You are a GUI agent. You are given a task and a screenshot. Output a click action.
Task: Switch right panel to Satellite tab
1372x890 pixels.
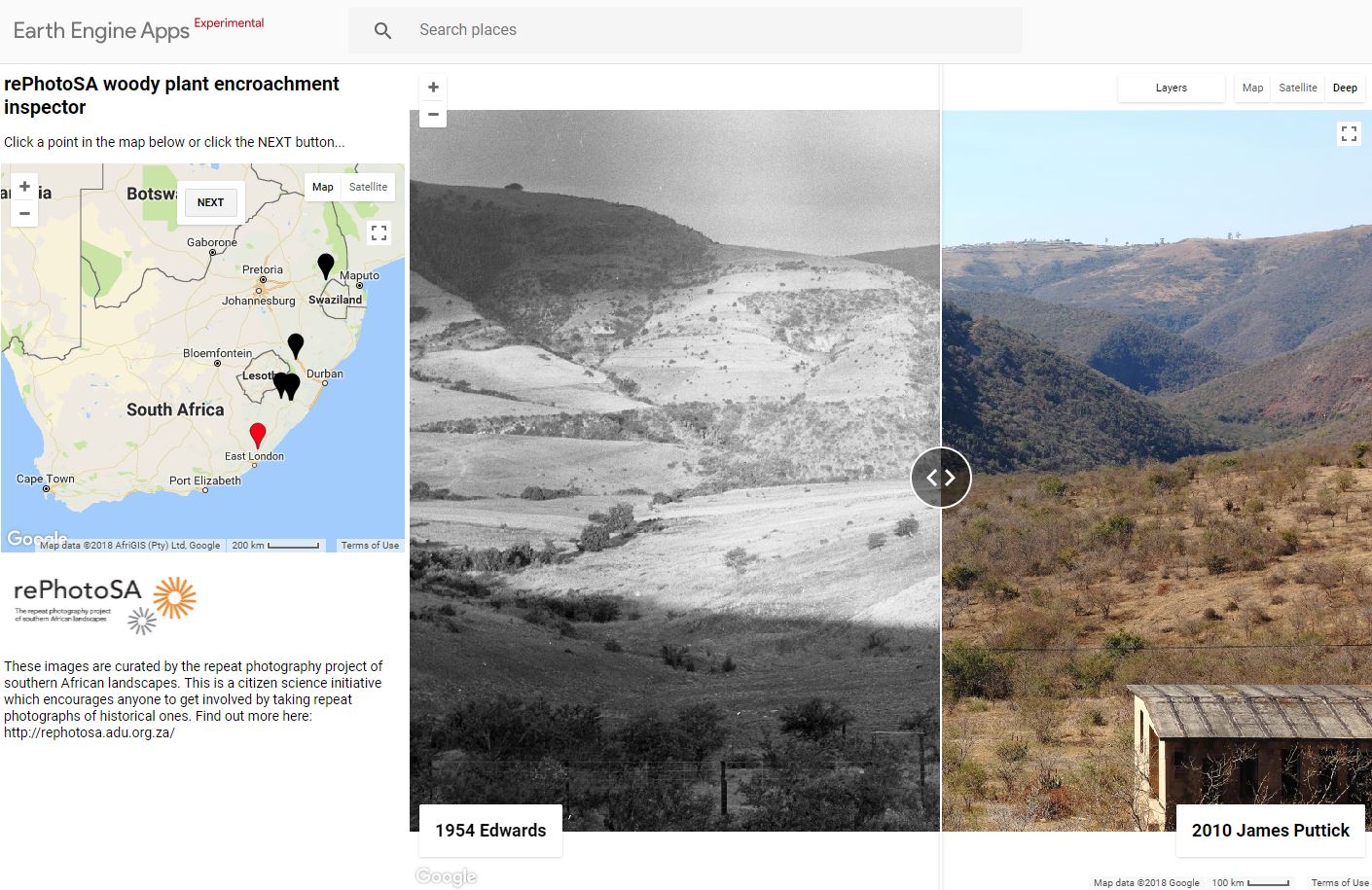tap(1297, 88)
